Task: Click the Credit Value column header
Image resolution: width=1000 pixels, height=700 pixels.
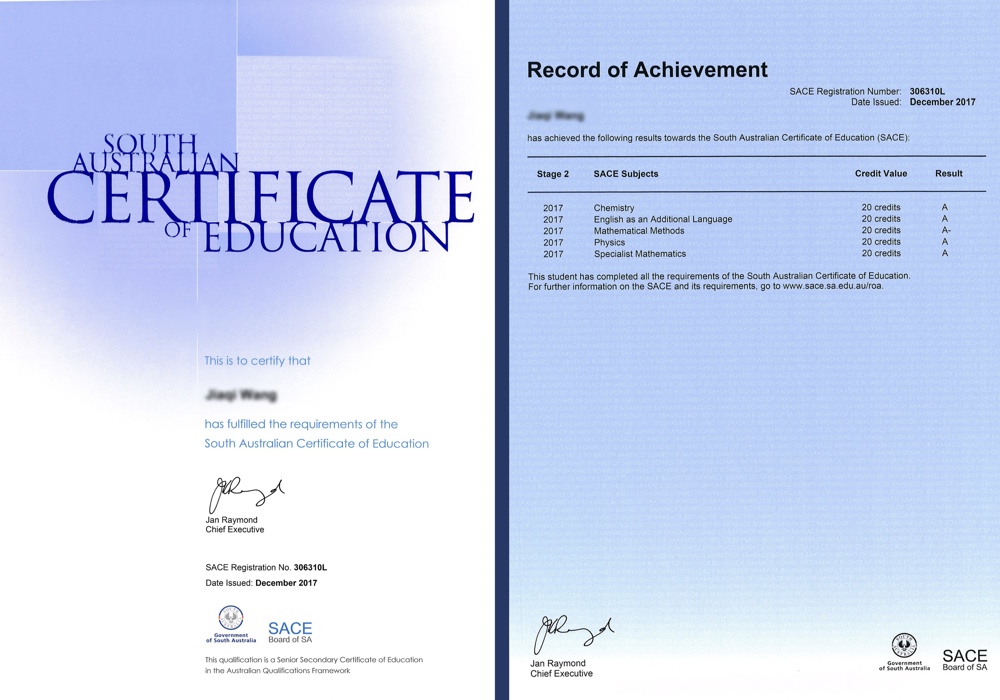Action: (880, 174)
